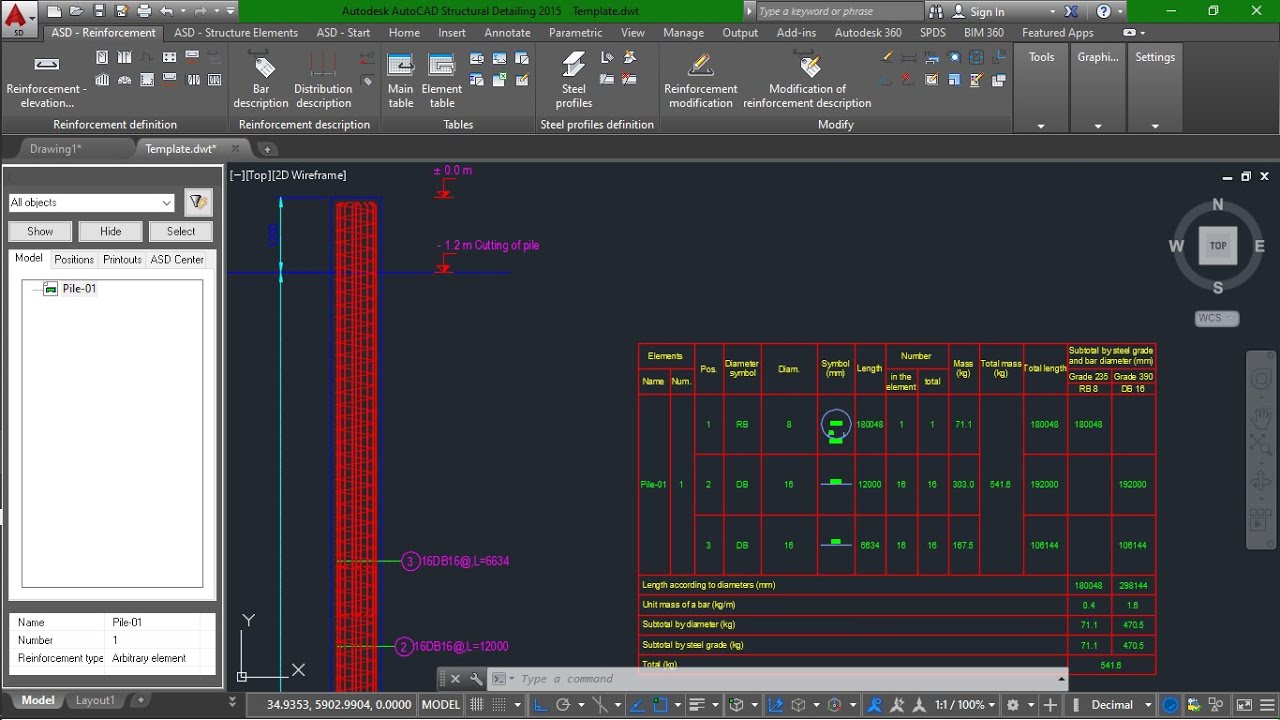Click the Select button in inspector
This screenshot has width=1280, height=720.
181,231
